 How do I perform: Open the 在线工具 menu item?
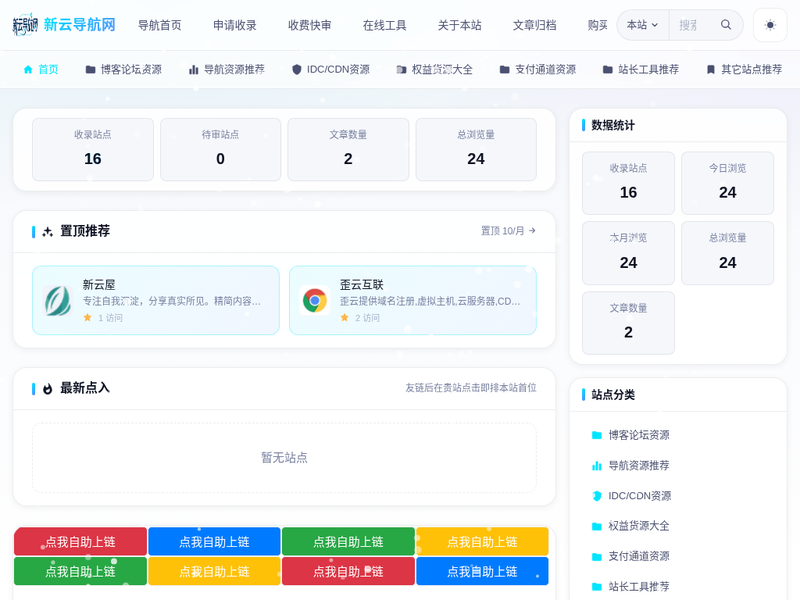pyautogui.click(x=384, y=25)
